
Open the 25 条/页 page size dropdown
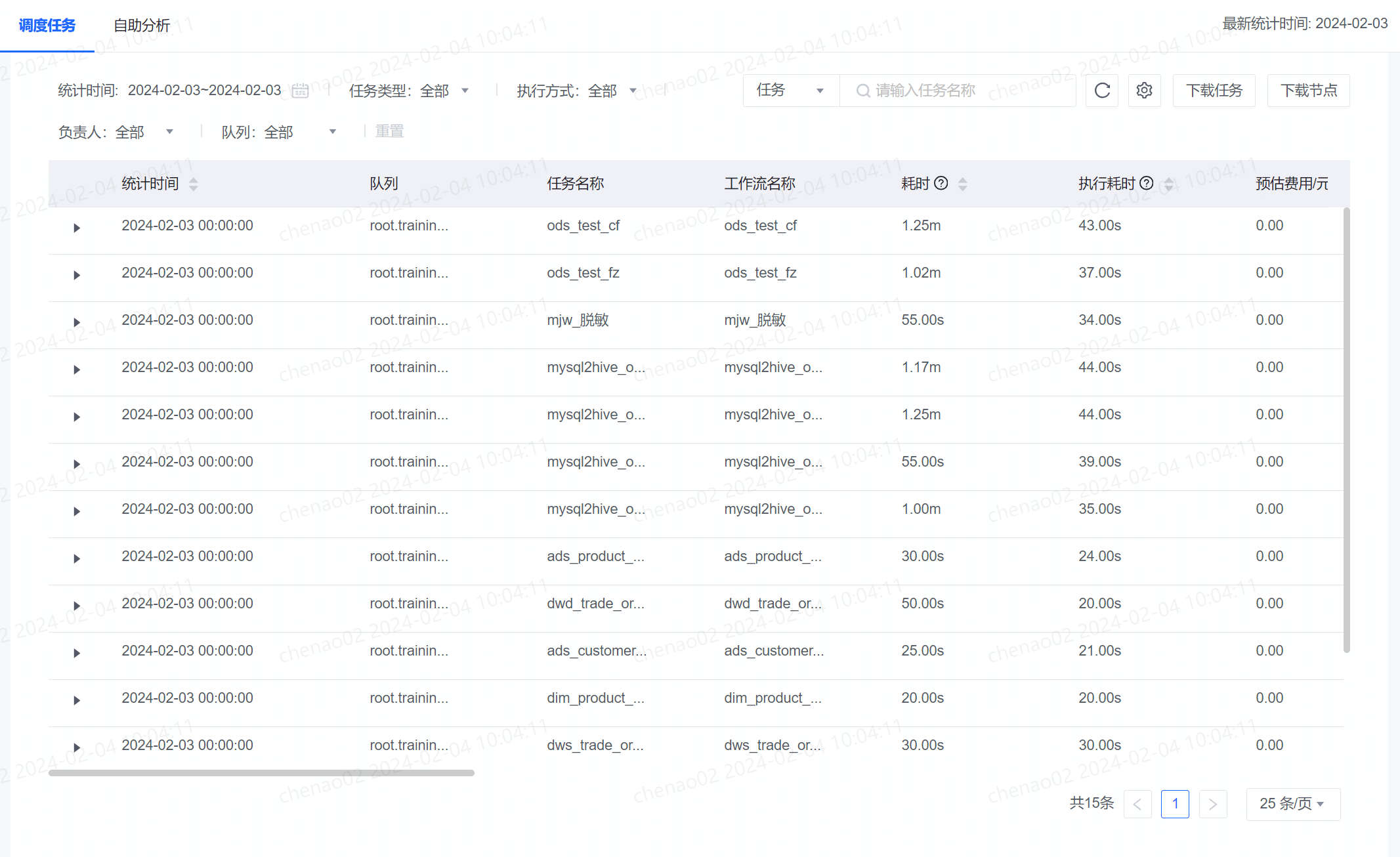pyautogui.click(x=1293, y=804)
